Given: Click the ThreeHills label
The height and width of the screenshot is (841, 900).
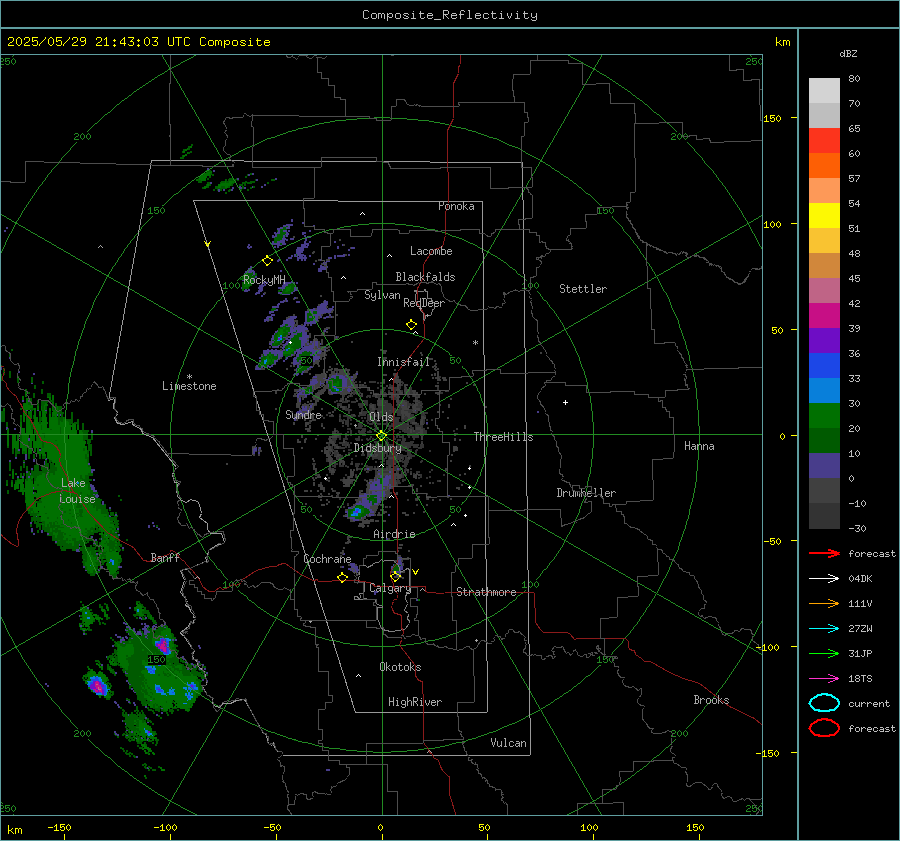Looking at the screenshot, I should coord(503,437).
